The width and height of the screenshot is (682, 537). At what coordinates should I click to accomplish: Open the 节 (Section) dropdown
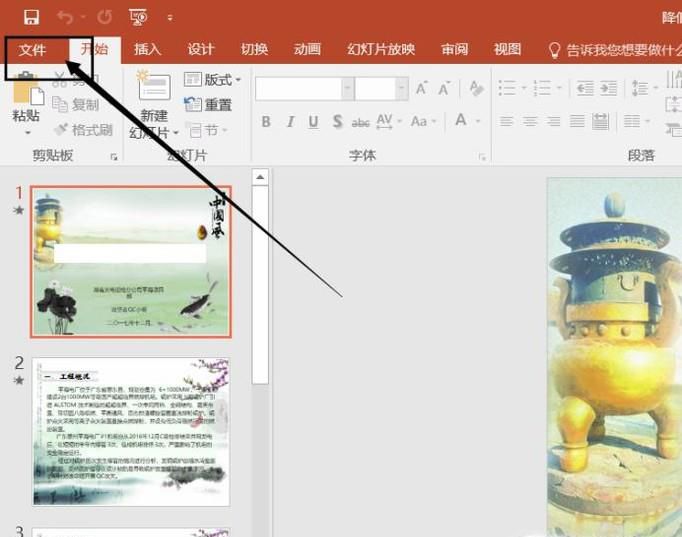coord(207,130)
